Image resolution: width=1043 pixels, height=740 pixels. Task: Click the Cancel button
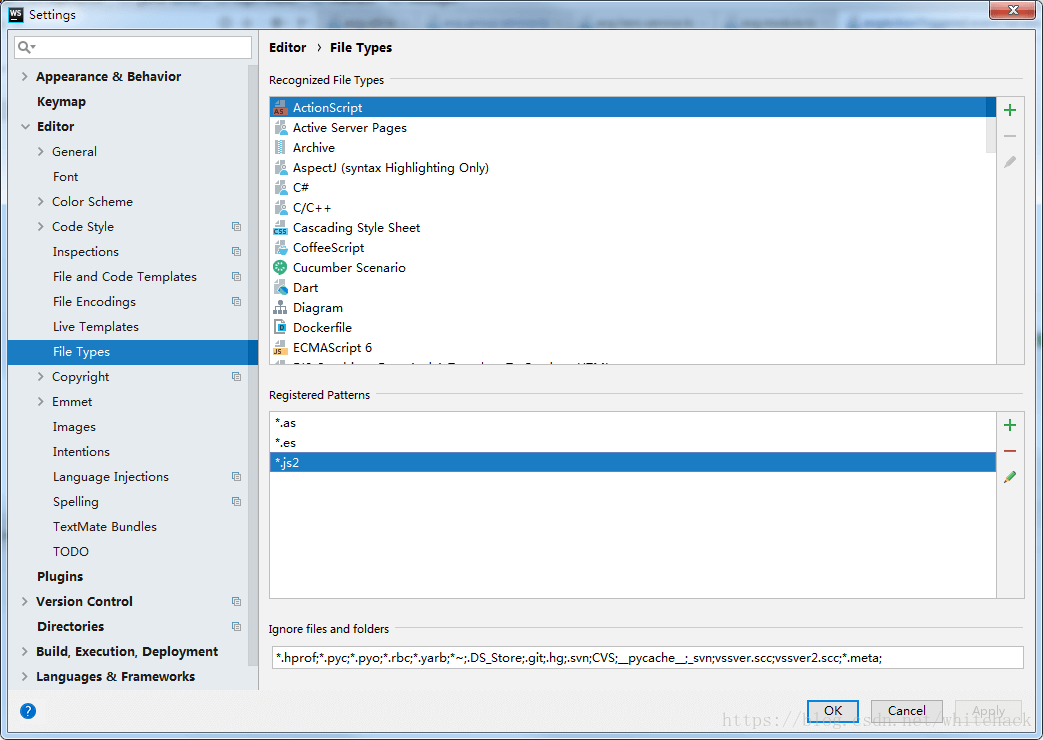906,711
